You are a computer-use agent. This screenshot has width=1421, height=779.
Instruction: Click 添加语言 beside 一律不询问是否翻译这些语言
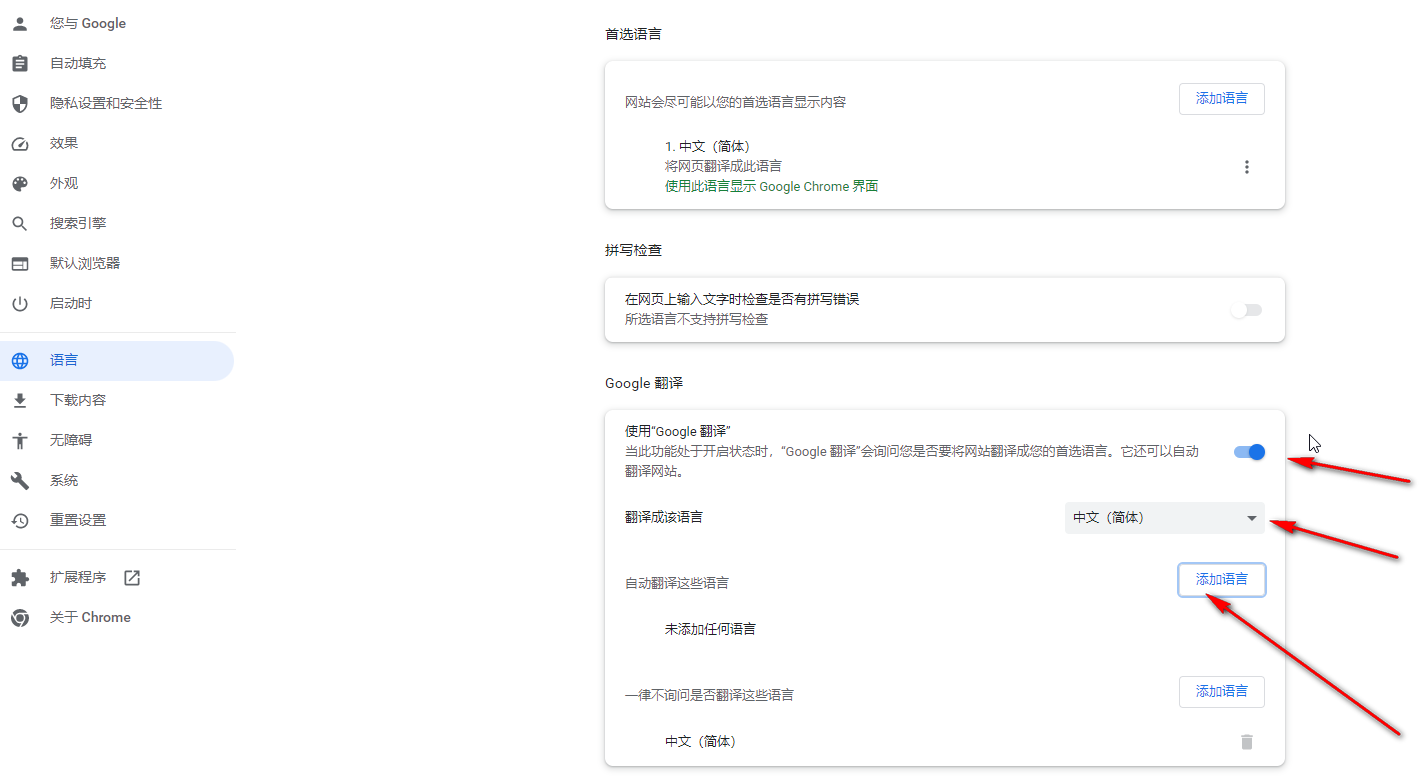[x=1221, y=692]
